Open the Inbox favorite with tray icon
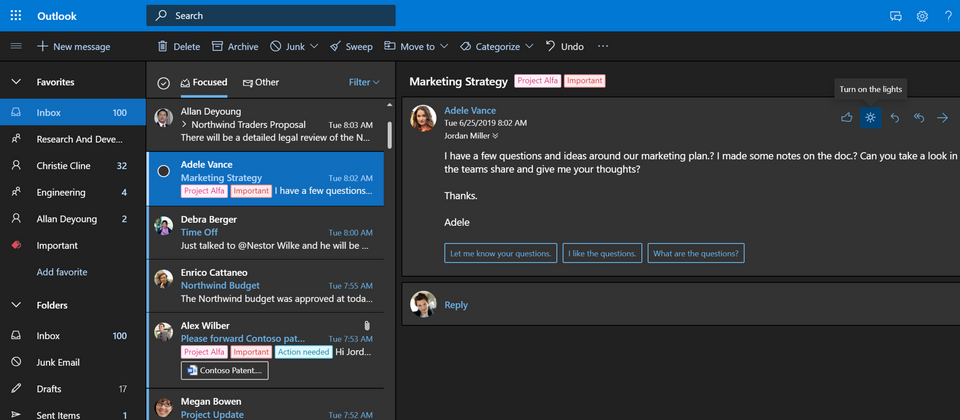 [73, 113]
